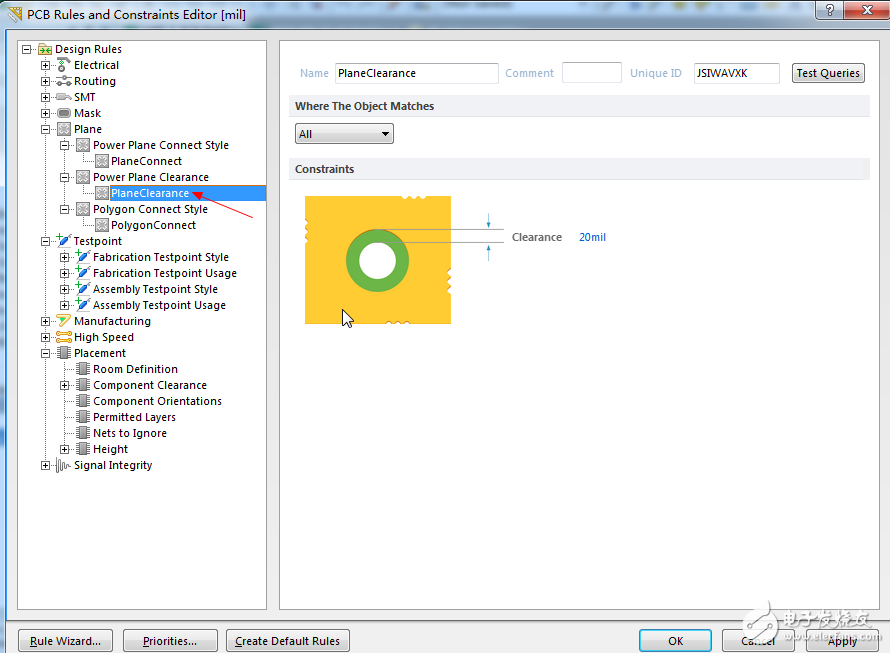This screenshot has width=890, height=653.
Task: Confirm with the OK button
Action: [x=675, y=641]
